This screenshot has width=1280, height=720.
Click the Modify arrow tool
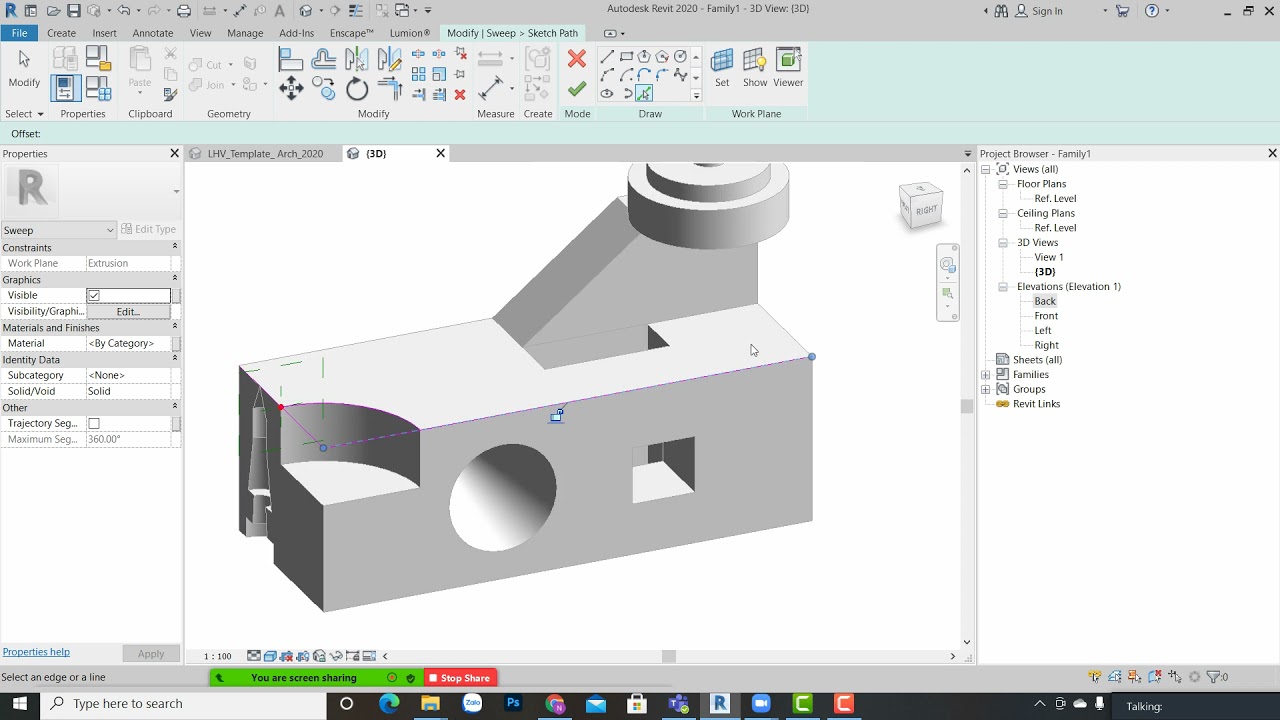point(24,68)
